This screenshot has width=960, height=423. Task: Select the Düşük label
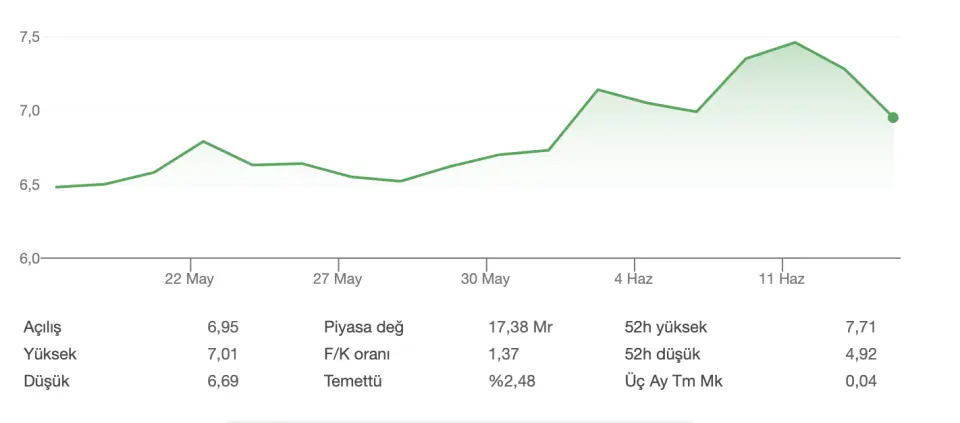point(47,381)
